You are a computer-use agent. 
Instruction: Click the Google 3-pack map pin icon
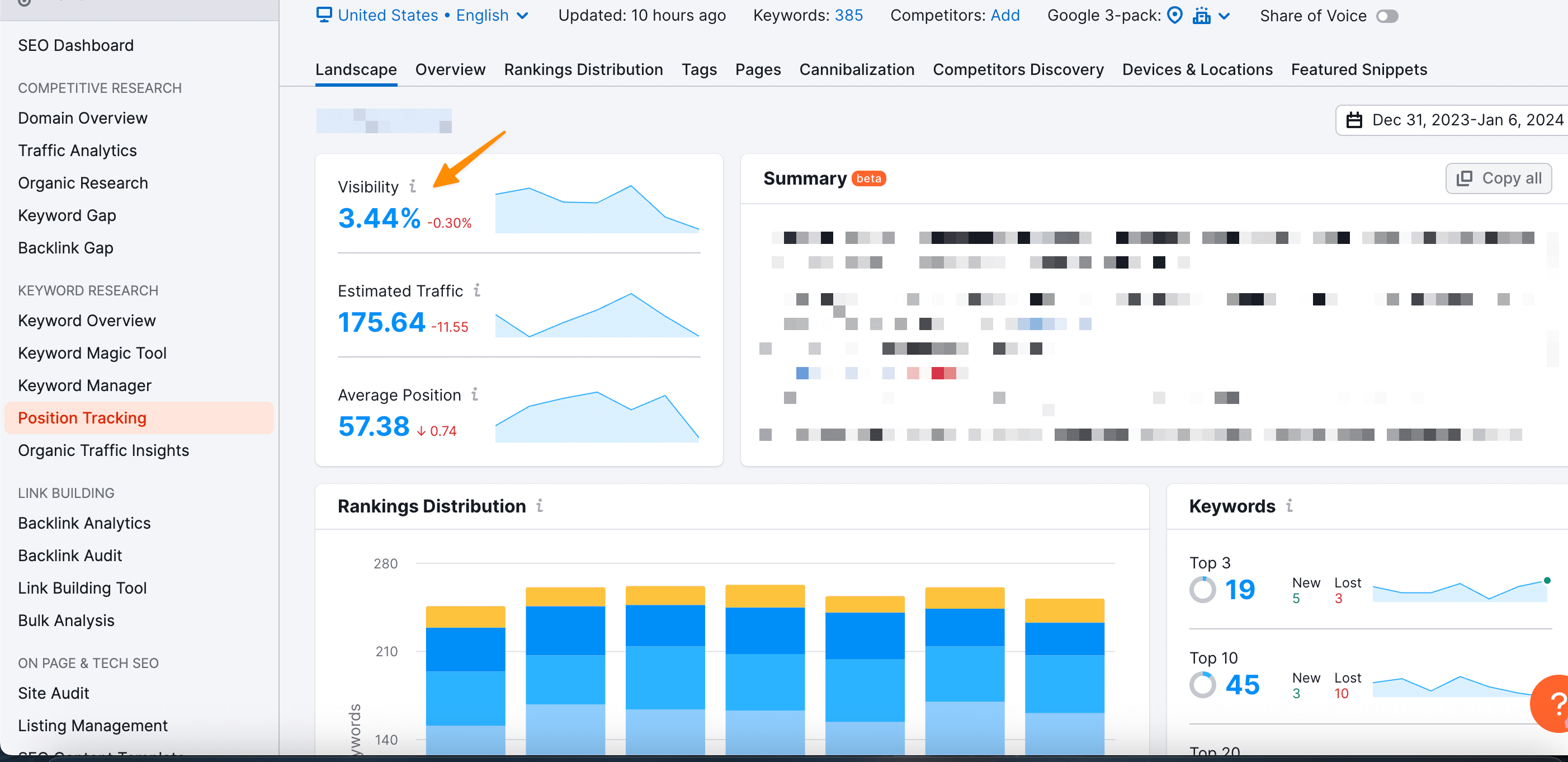tap(1175, 15)
